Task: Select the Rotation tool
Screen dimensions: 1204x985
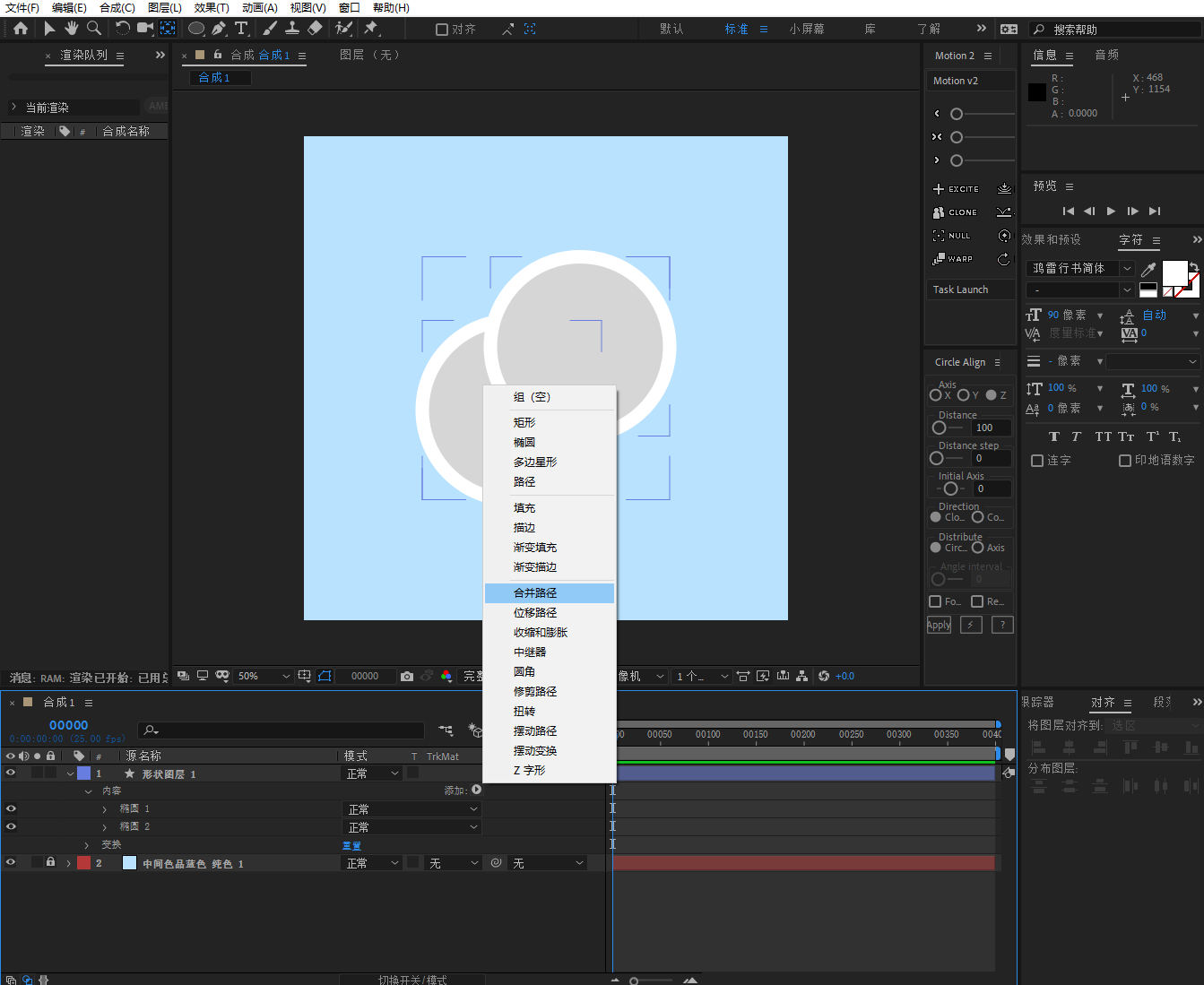Action: coord(123,29)
